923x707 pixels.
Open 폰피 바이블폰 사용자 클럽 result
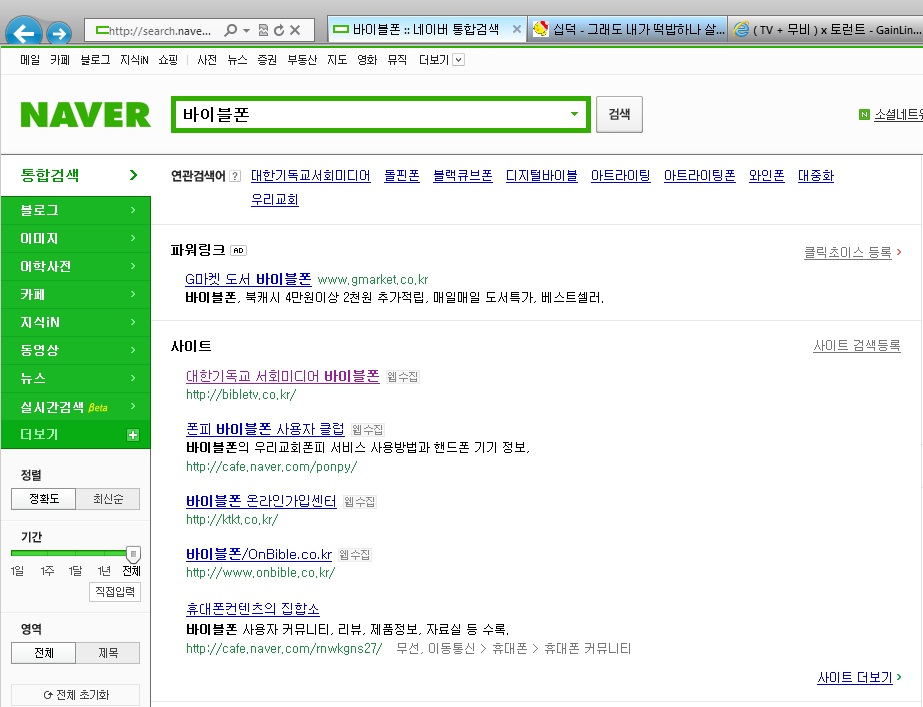(x=265, y=429)
